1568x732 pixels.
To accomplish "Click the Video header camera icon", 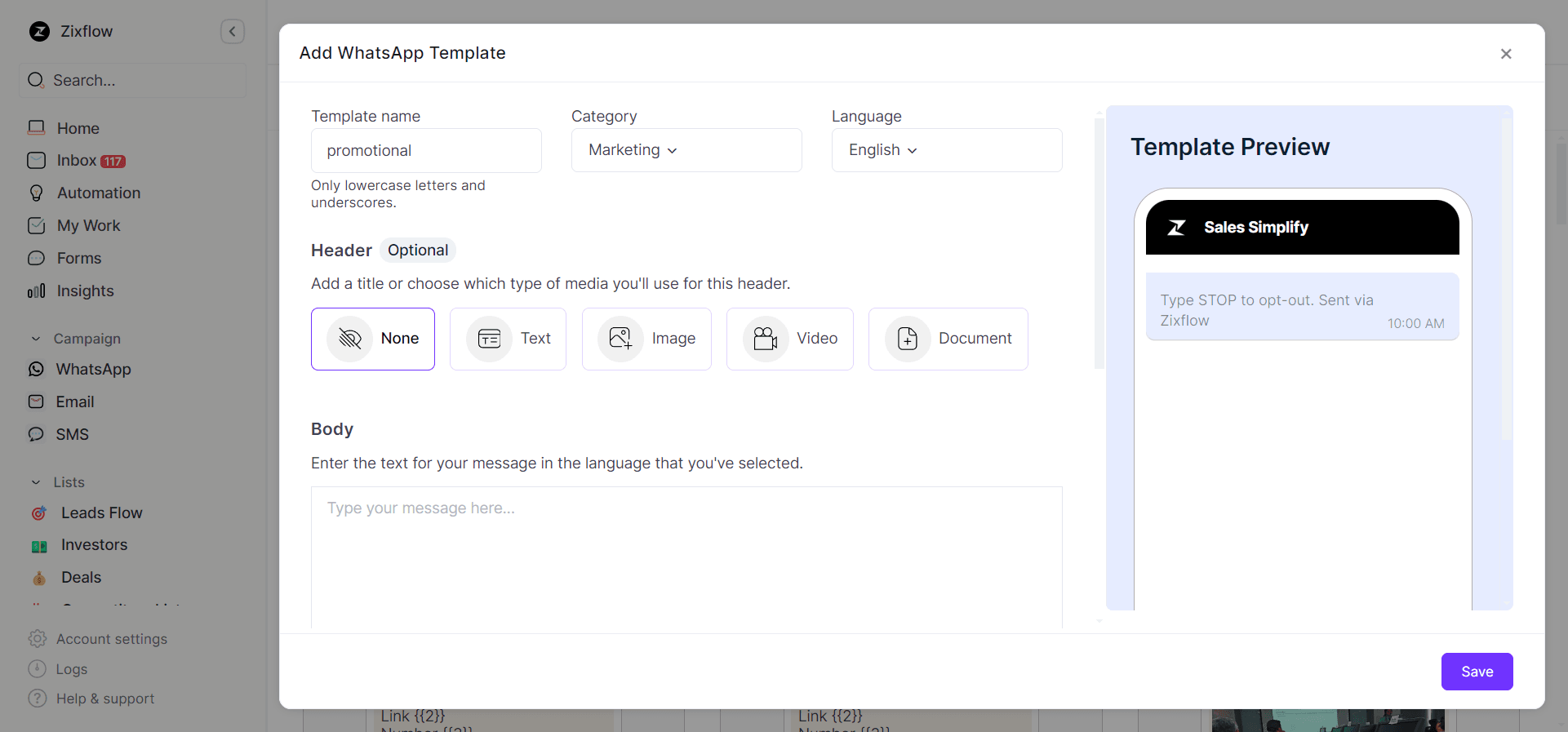I will pyautogui.click(x=765, y=339).
